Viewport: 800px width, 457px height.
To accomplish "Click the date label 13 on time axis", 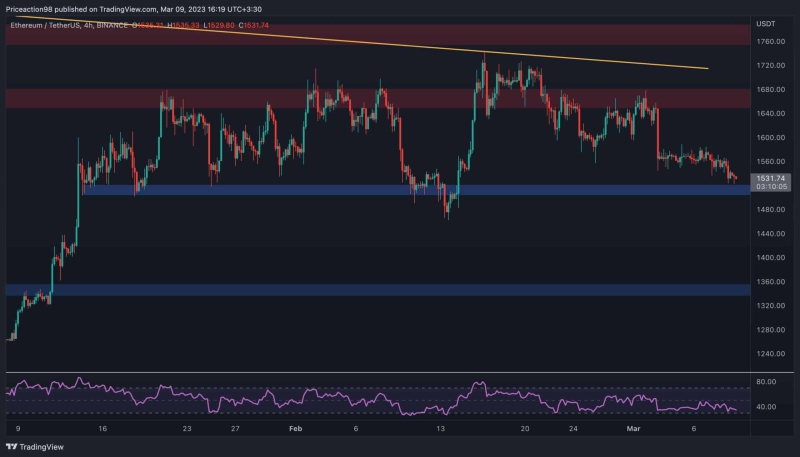I will (440, 428).
